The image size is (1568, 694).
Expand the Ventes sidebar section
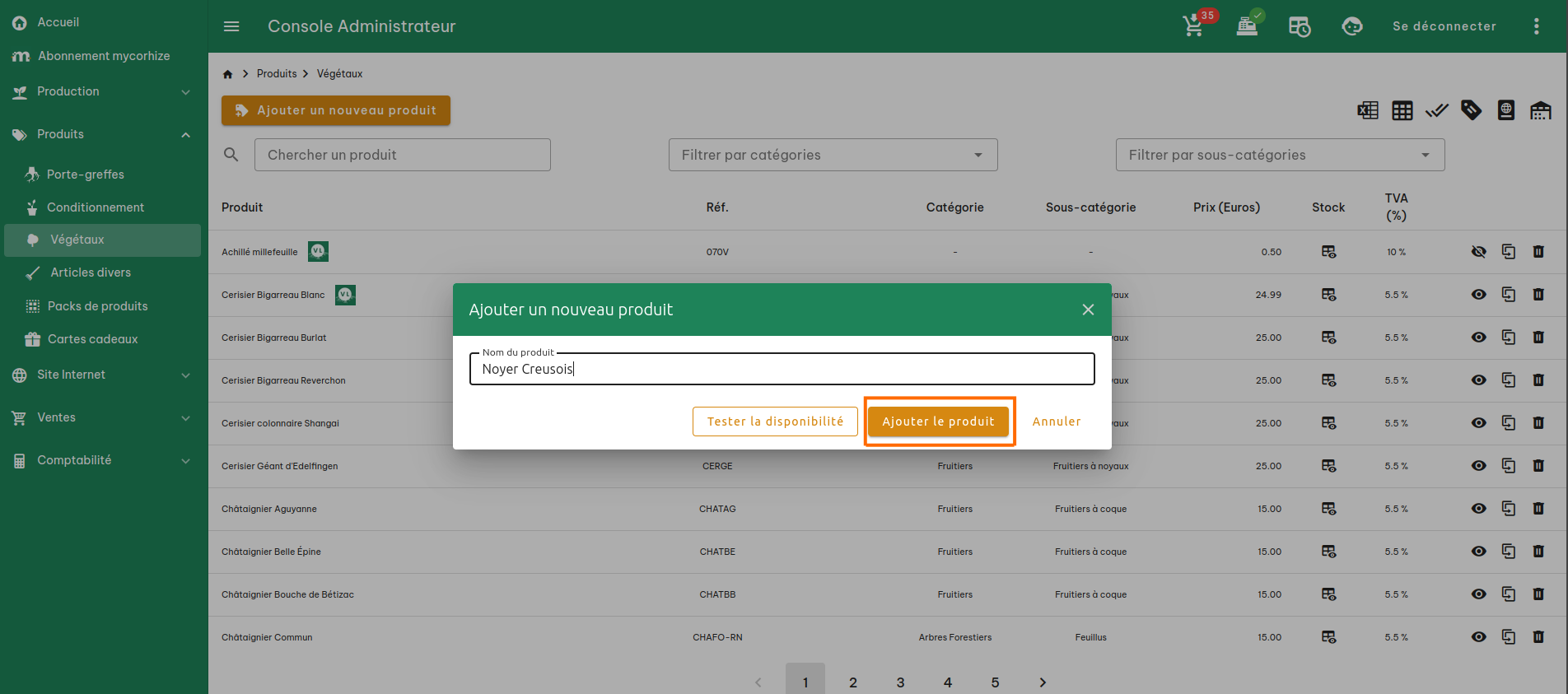(x=104, y=417)
